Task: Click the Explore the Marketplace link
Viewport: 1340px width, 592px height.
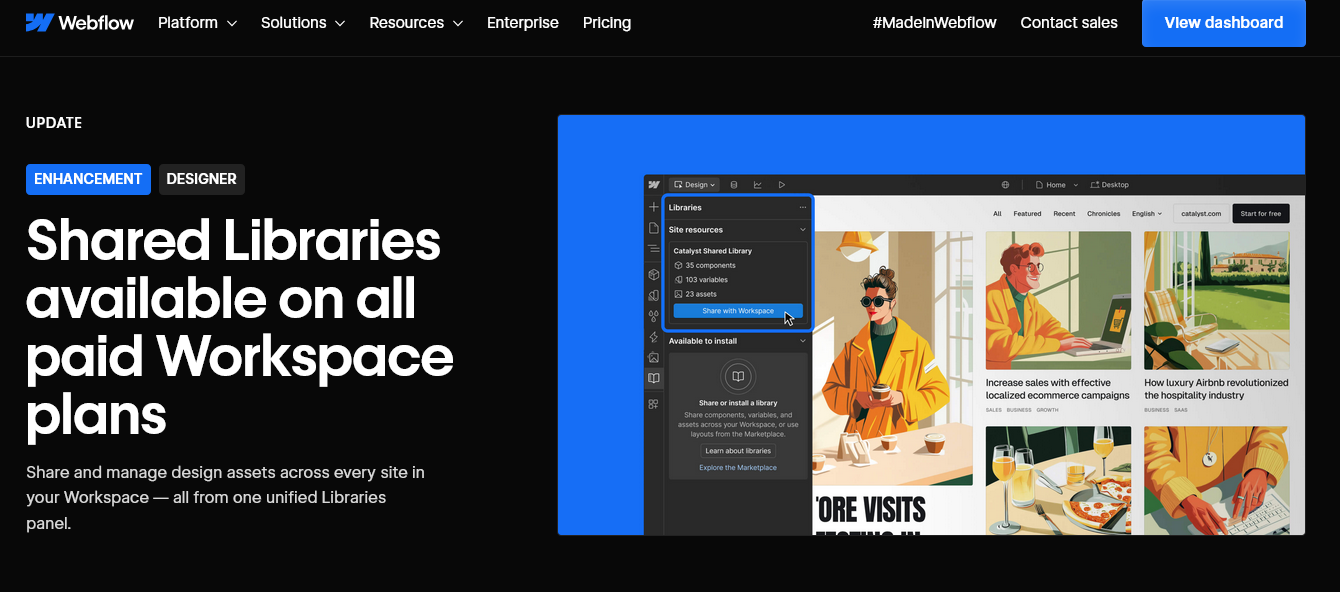Action: 738,468
